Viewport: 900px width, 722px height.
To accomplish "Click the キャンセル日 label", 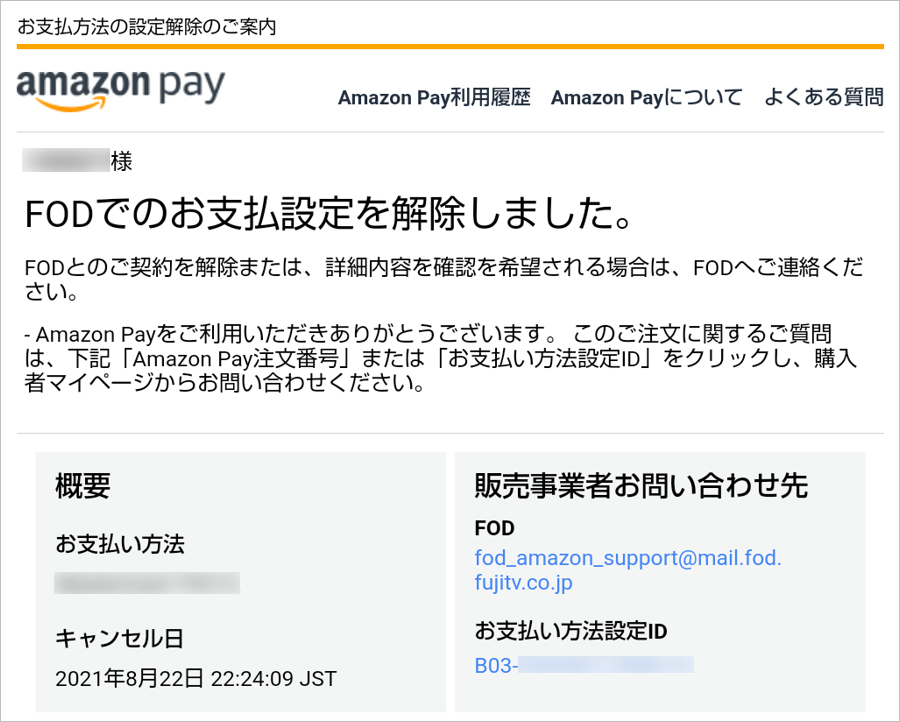I will click(x=119, y=638).
